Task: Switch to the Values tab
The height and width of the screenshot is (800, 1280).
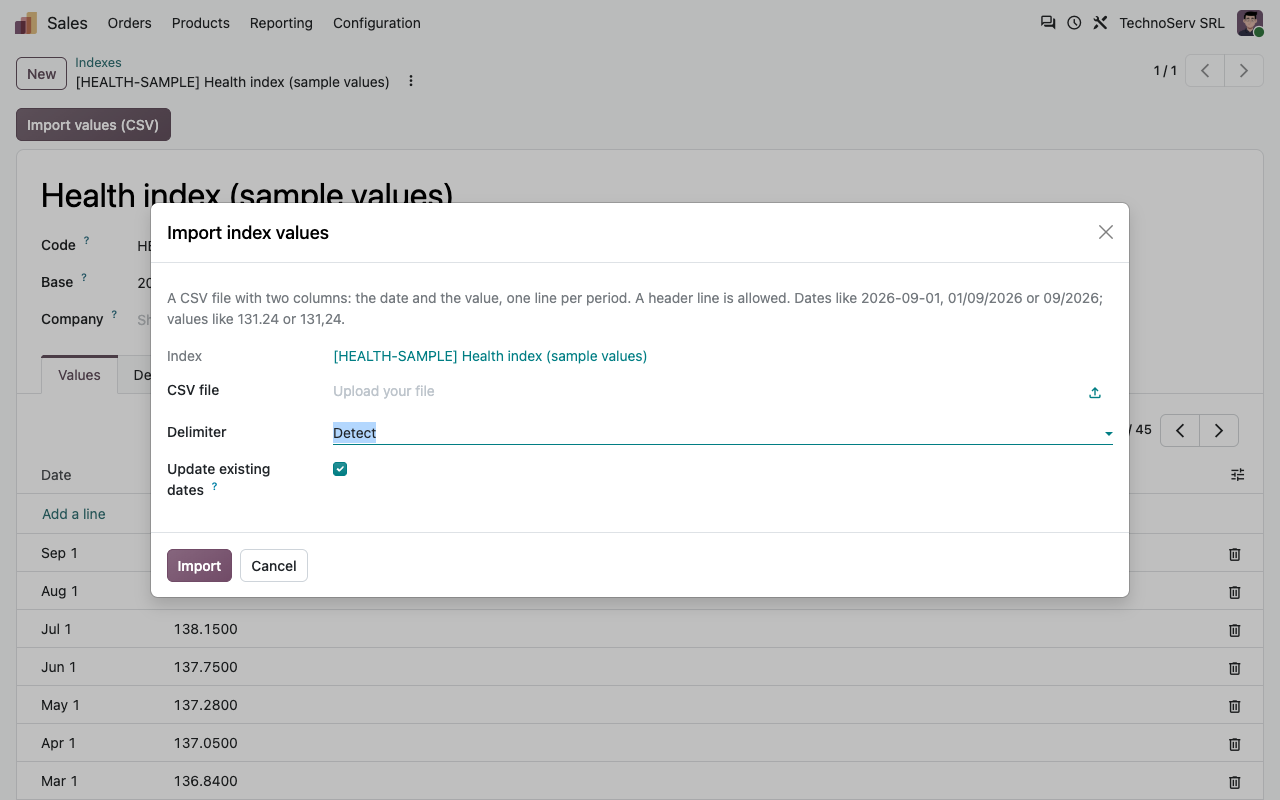Action: pos(79,375)
